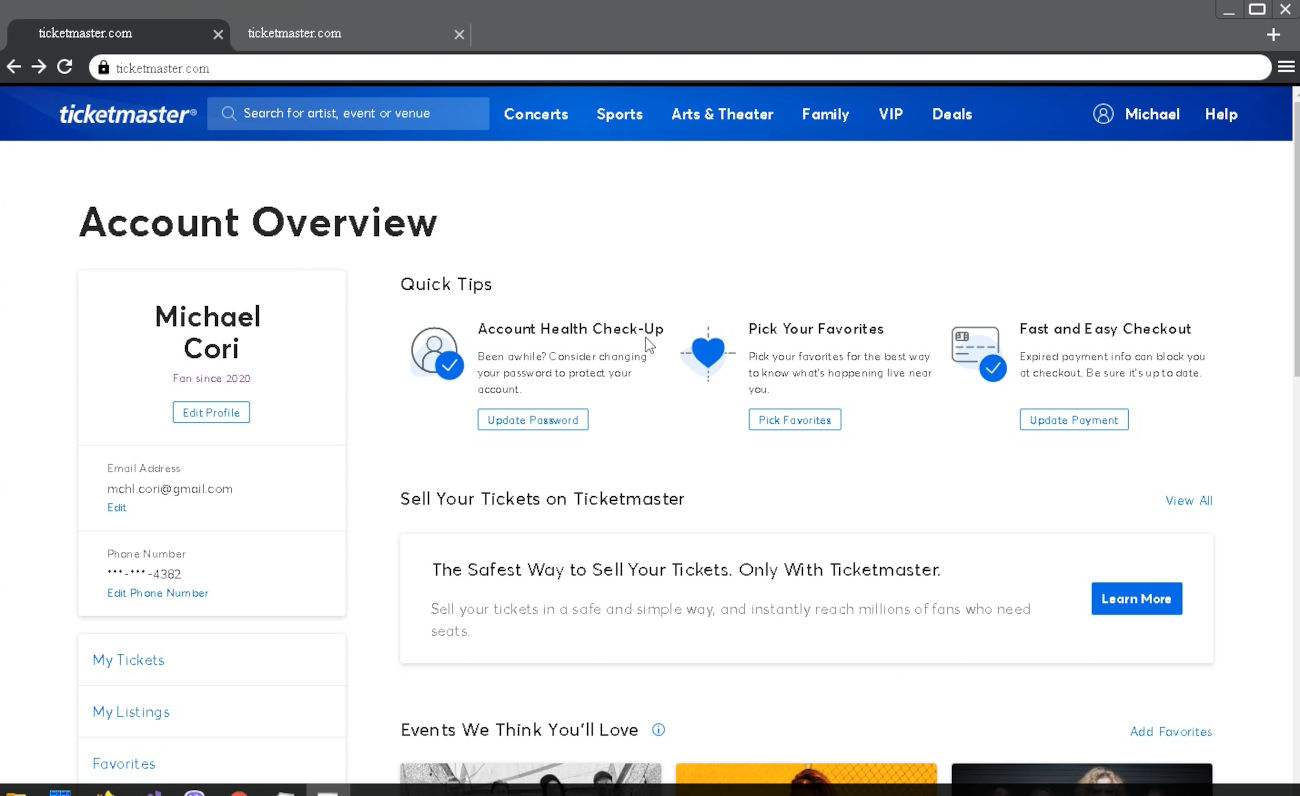Reload the page with the refresh icon
The image size is (1300, 796).
(x=65, y=67)
